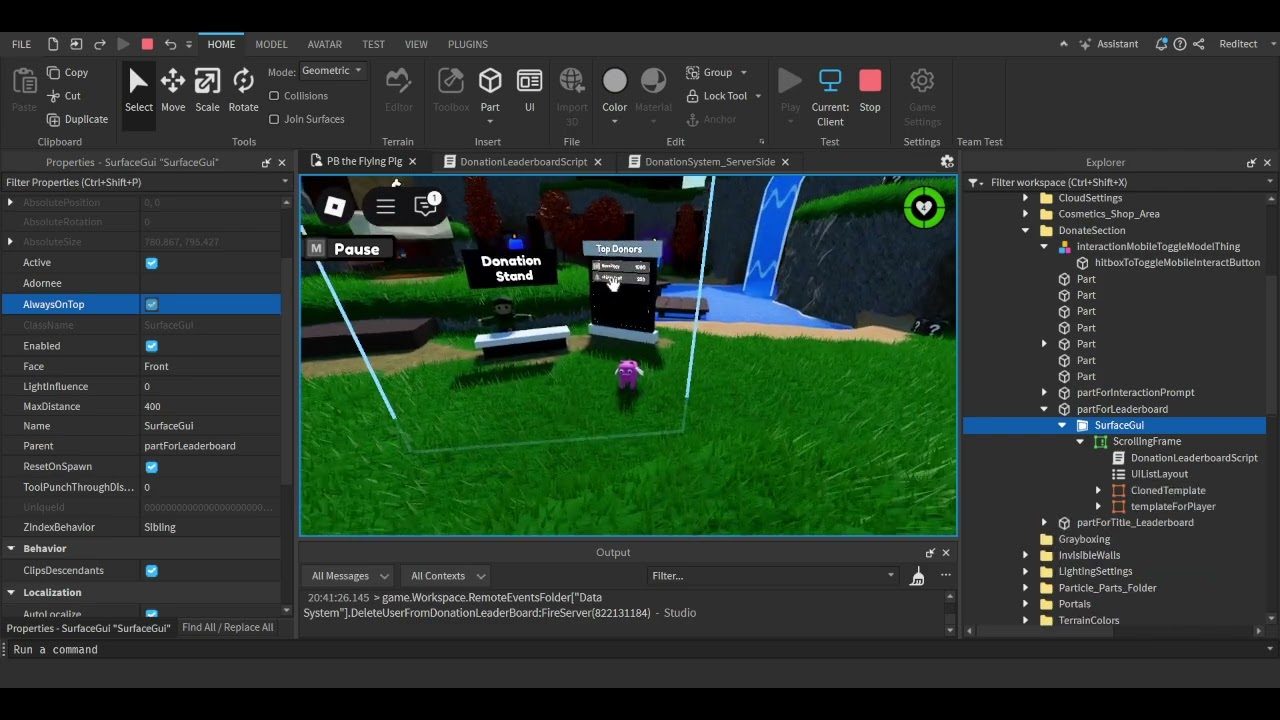Open the DonationLeaderboardScript tab
1280x720 pixels.
523,162
